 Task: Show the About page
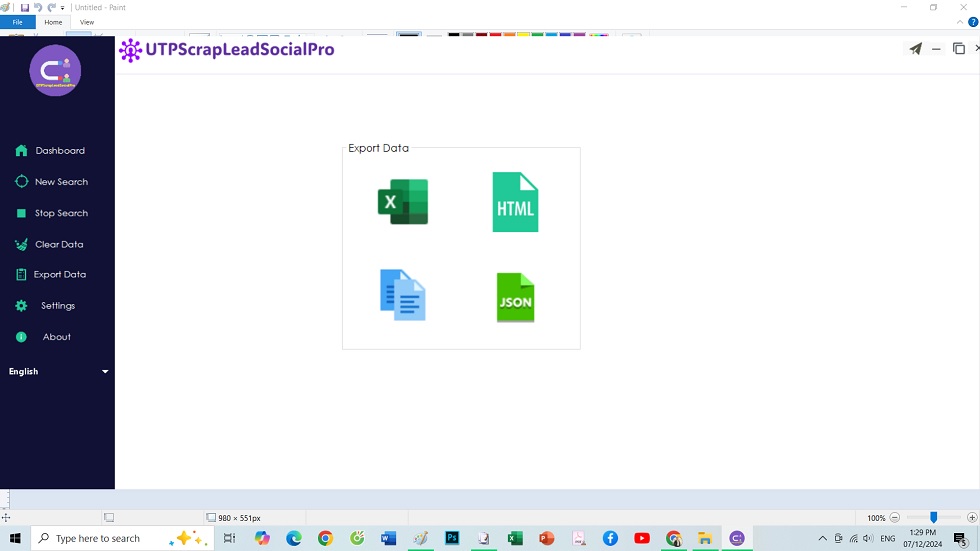[56, 337]
